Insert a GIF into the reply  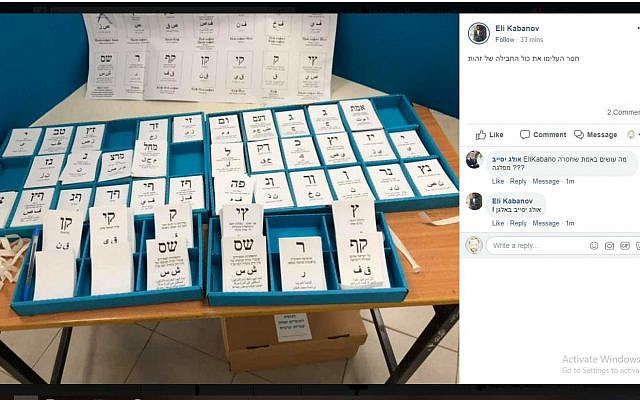pyautogui.click(x=625, y=245)
